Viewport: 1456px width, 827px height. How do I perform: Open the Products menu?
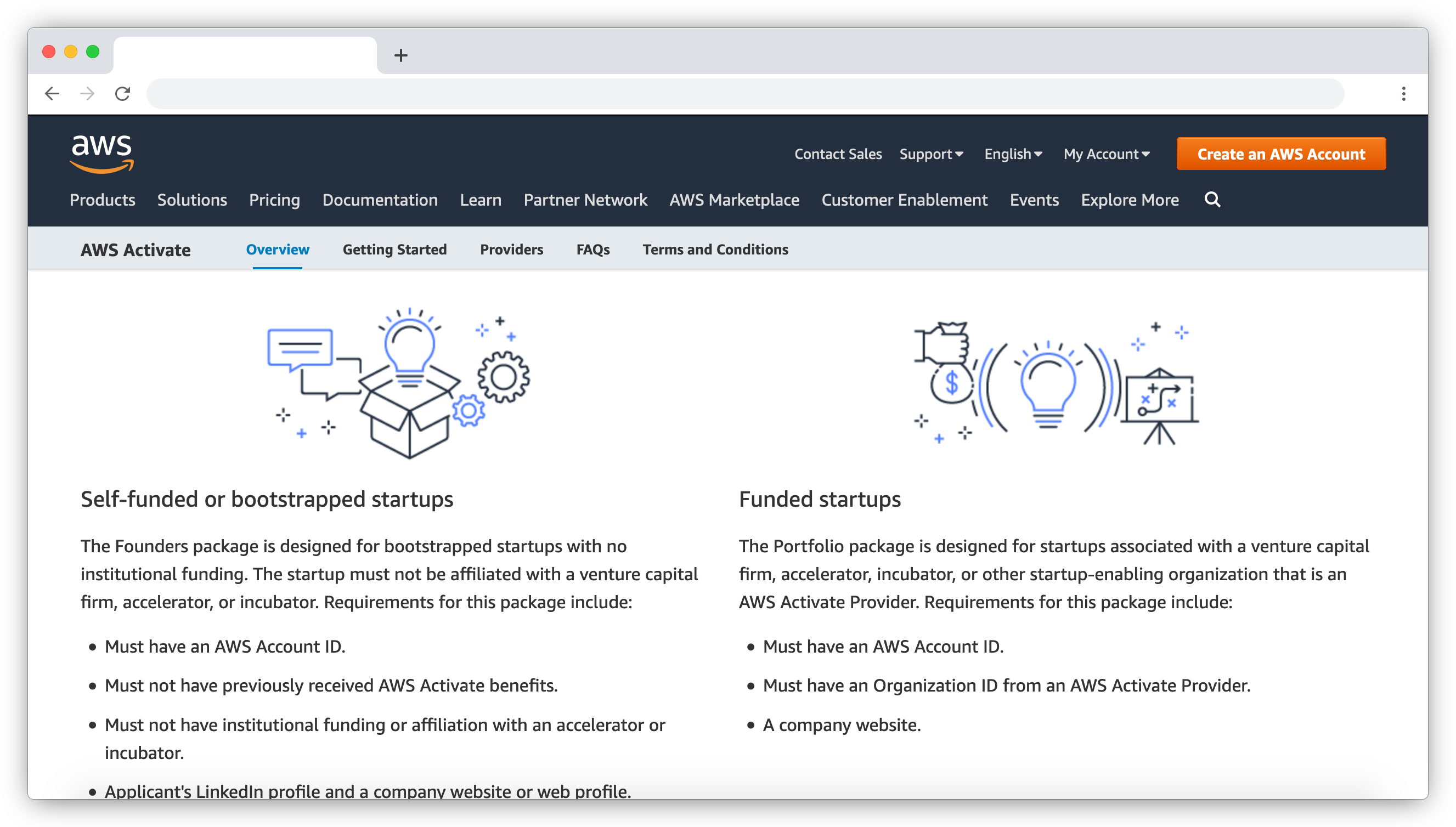pyautogui.click(x=102, y=200)
